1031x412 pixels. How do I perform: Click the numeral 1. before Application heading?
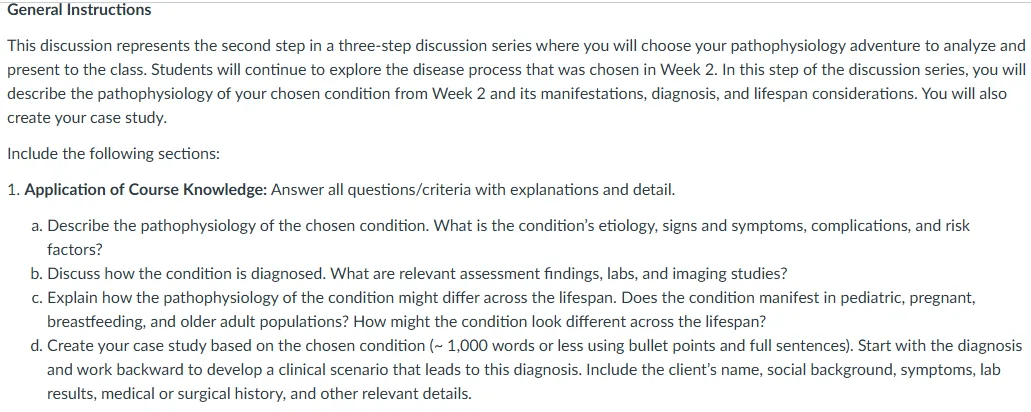[14, 191]
